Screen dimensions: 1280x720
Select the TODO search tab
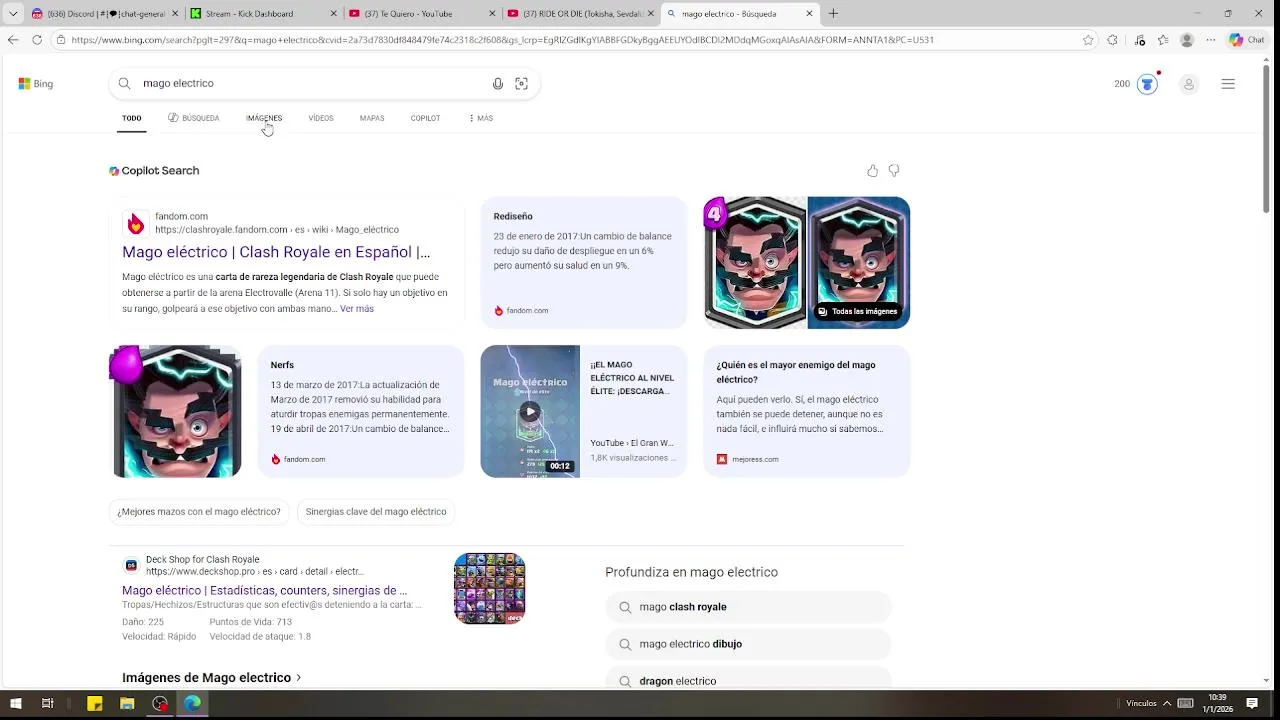pyautogui.click(x=132, y=118)
